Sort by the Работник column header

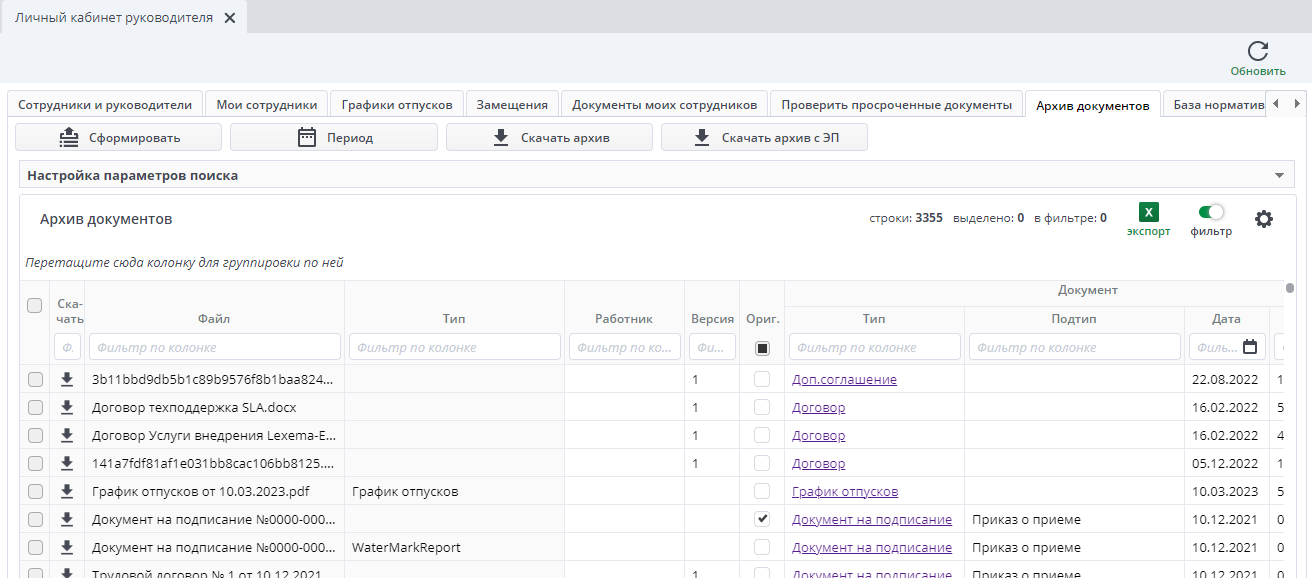pos(624,319)
